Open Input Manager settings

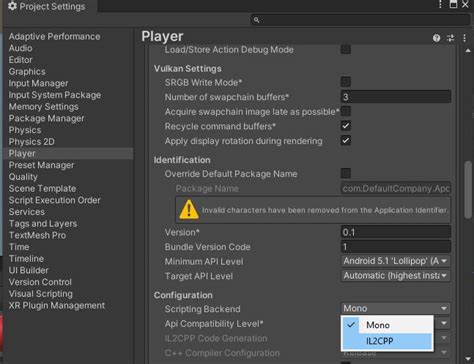point(38,83)
